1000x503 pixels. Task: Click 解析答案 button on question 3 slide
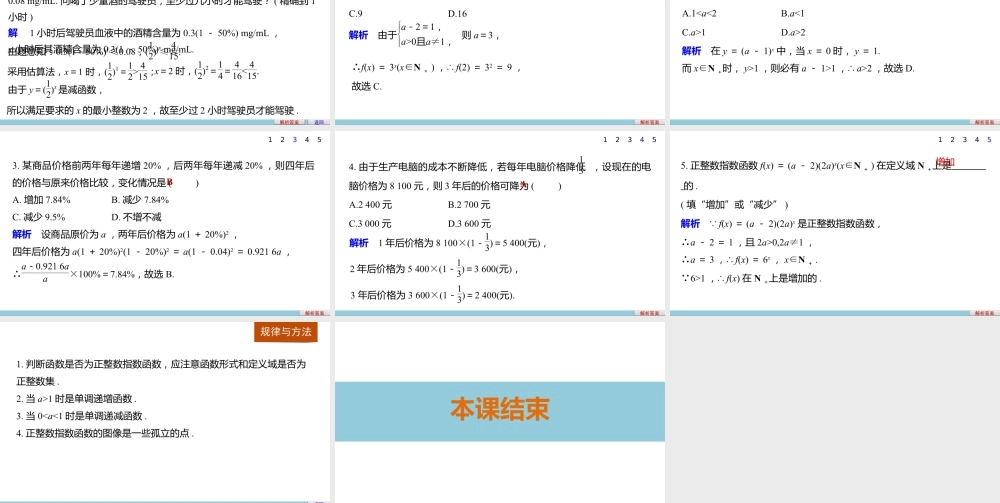tap(314, 313)
